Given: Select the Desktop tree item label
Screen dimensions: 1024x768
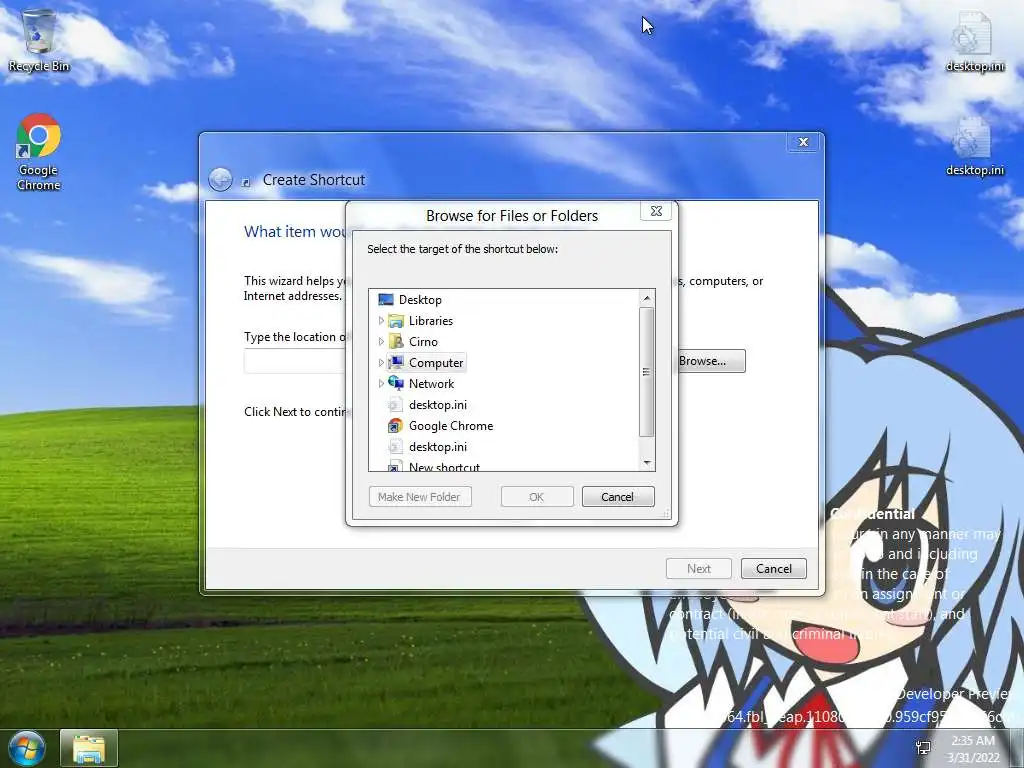Looking at the screenshot, I should coord(420,300).
